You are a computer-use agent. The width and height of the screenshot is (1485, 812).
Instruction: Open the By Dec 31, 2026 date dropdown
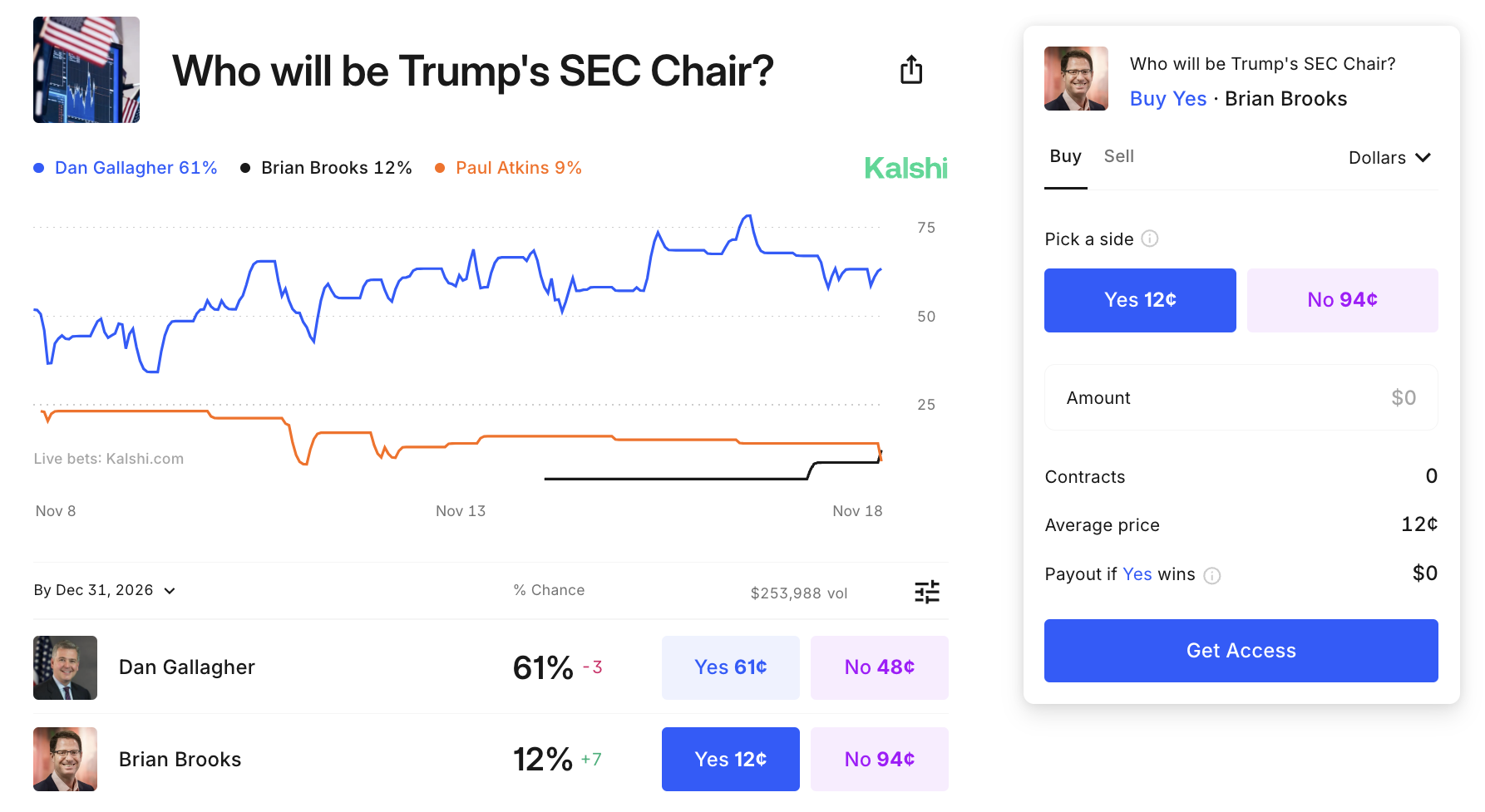click(105, 590)
